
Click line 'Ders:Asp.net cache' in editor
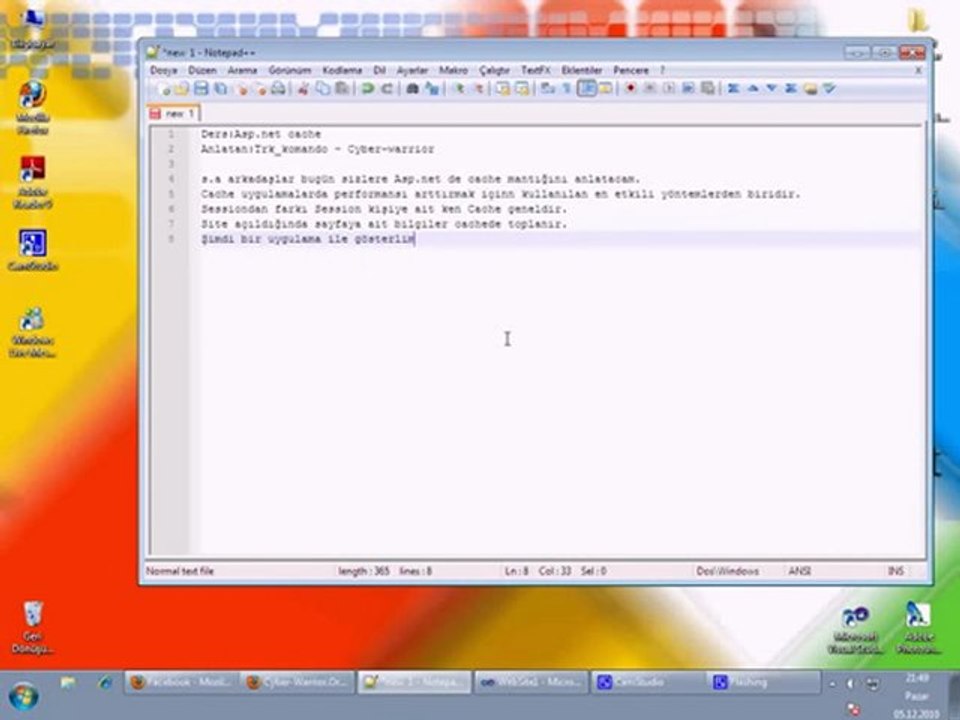[x=261, y=134]
